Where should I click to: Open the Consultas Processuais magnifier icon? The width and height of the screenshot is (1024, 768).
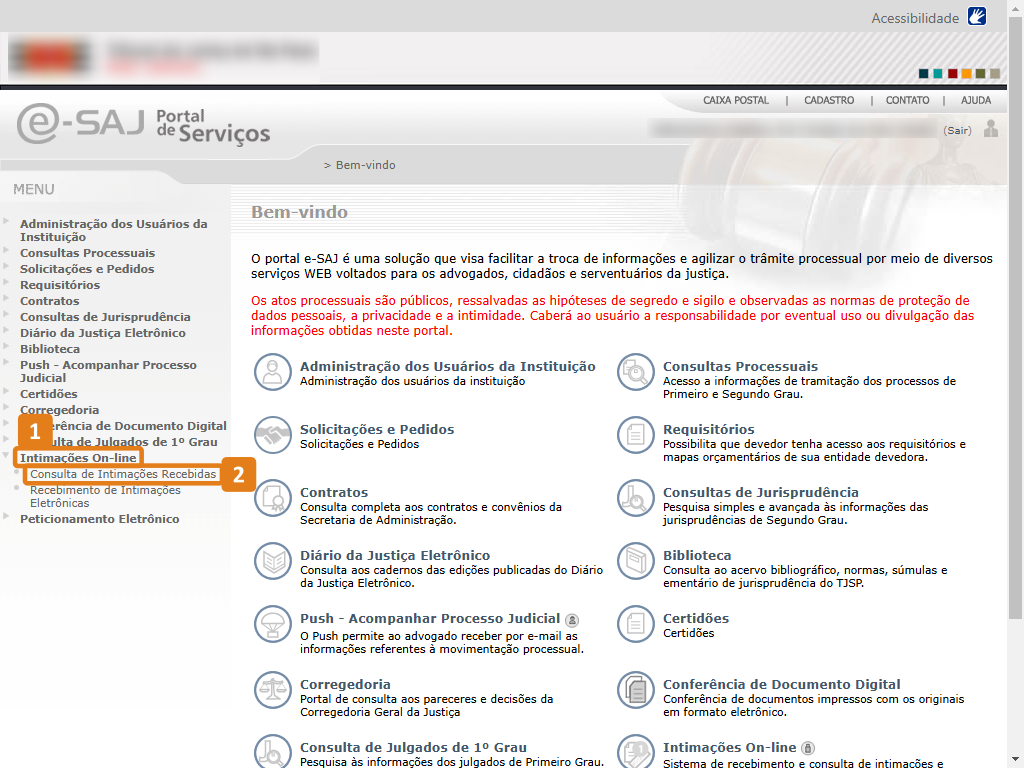(x=636, y=370)
